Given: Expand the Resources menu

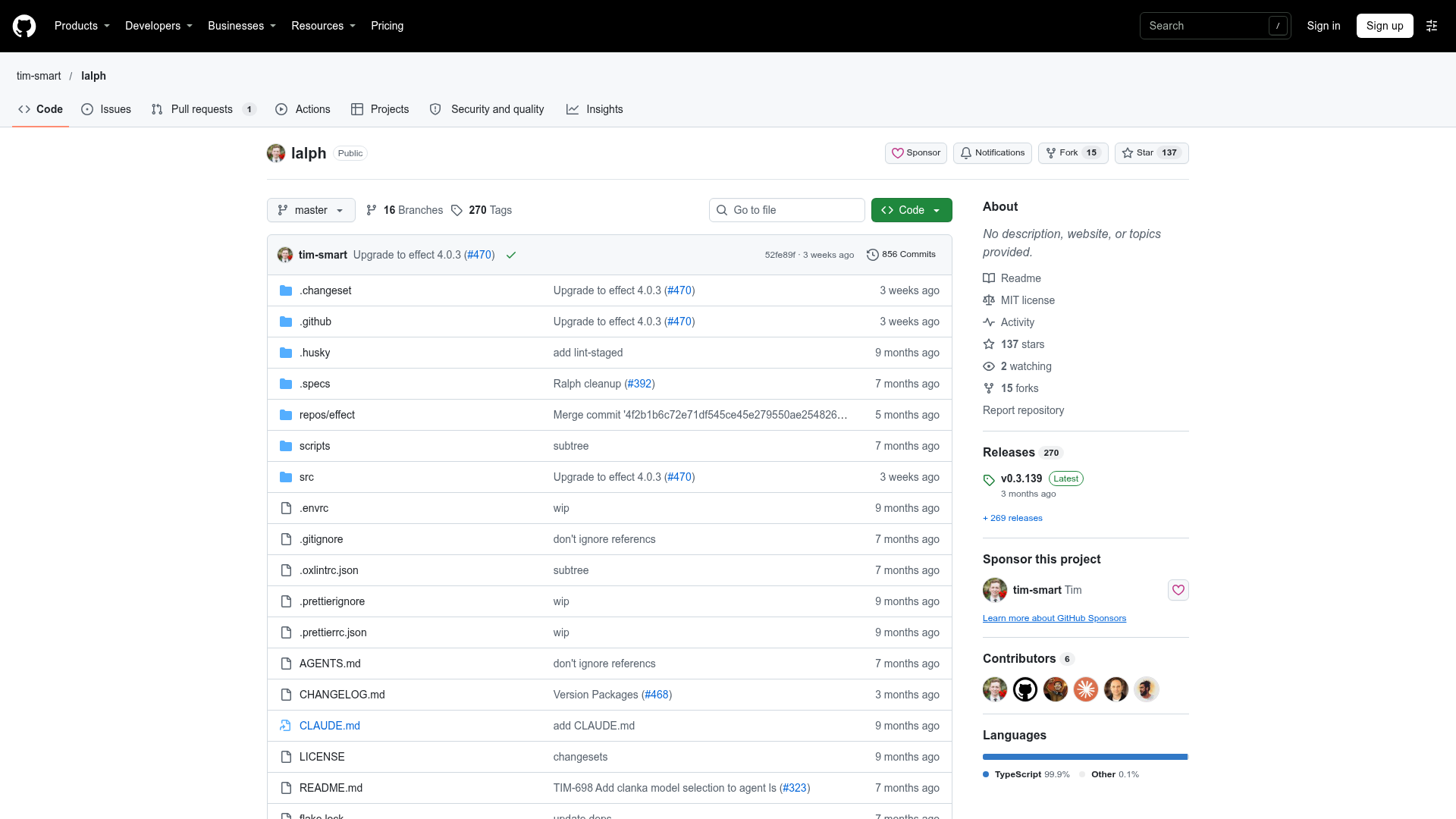Looking at the screenshot, I should click(323, 26).
